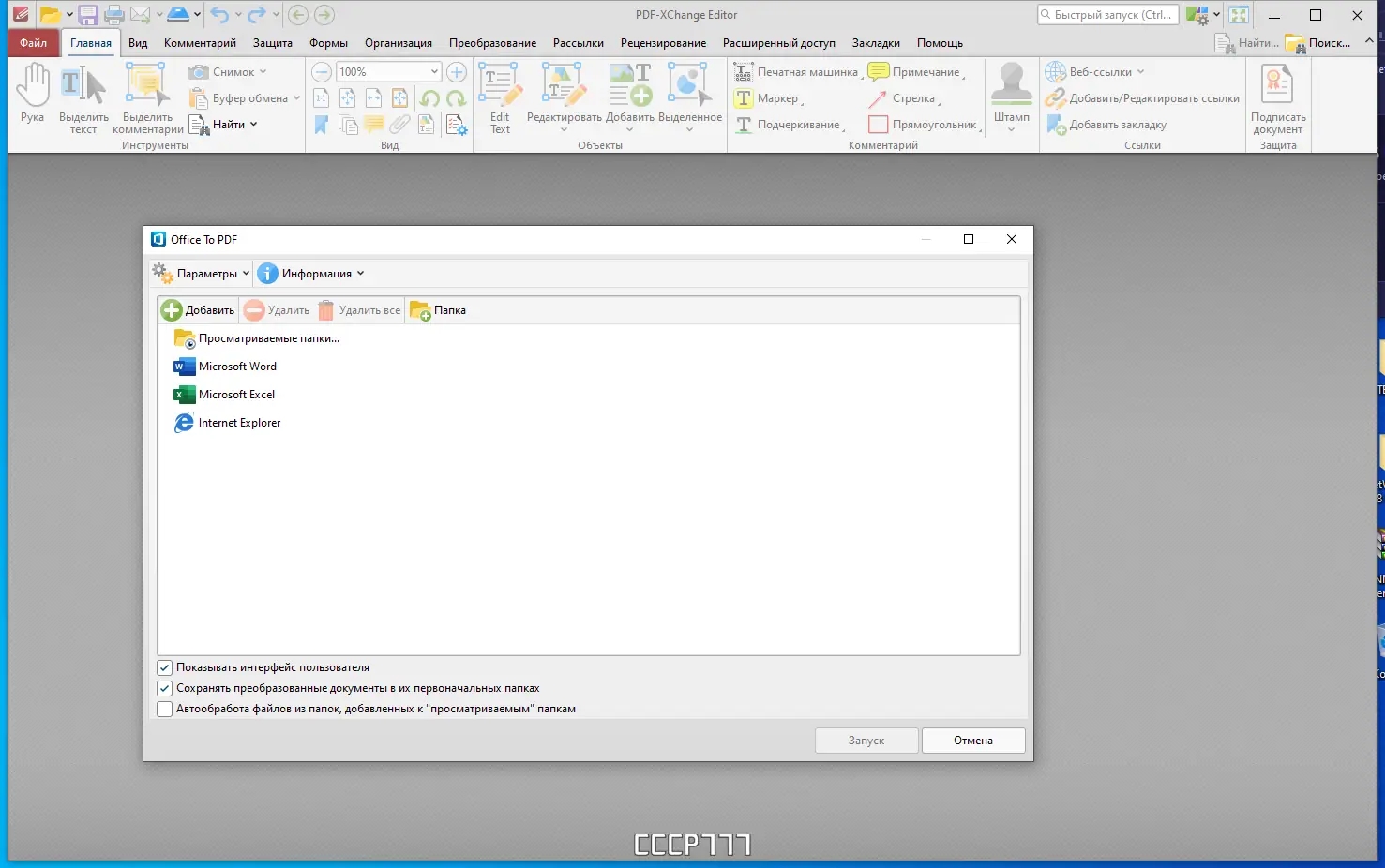
Task: Click the green Добавить icon in the dialog
Action: (172, 310)
